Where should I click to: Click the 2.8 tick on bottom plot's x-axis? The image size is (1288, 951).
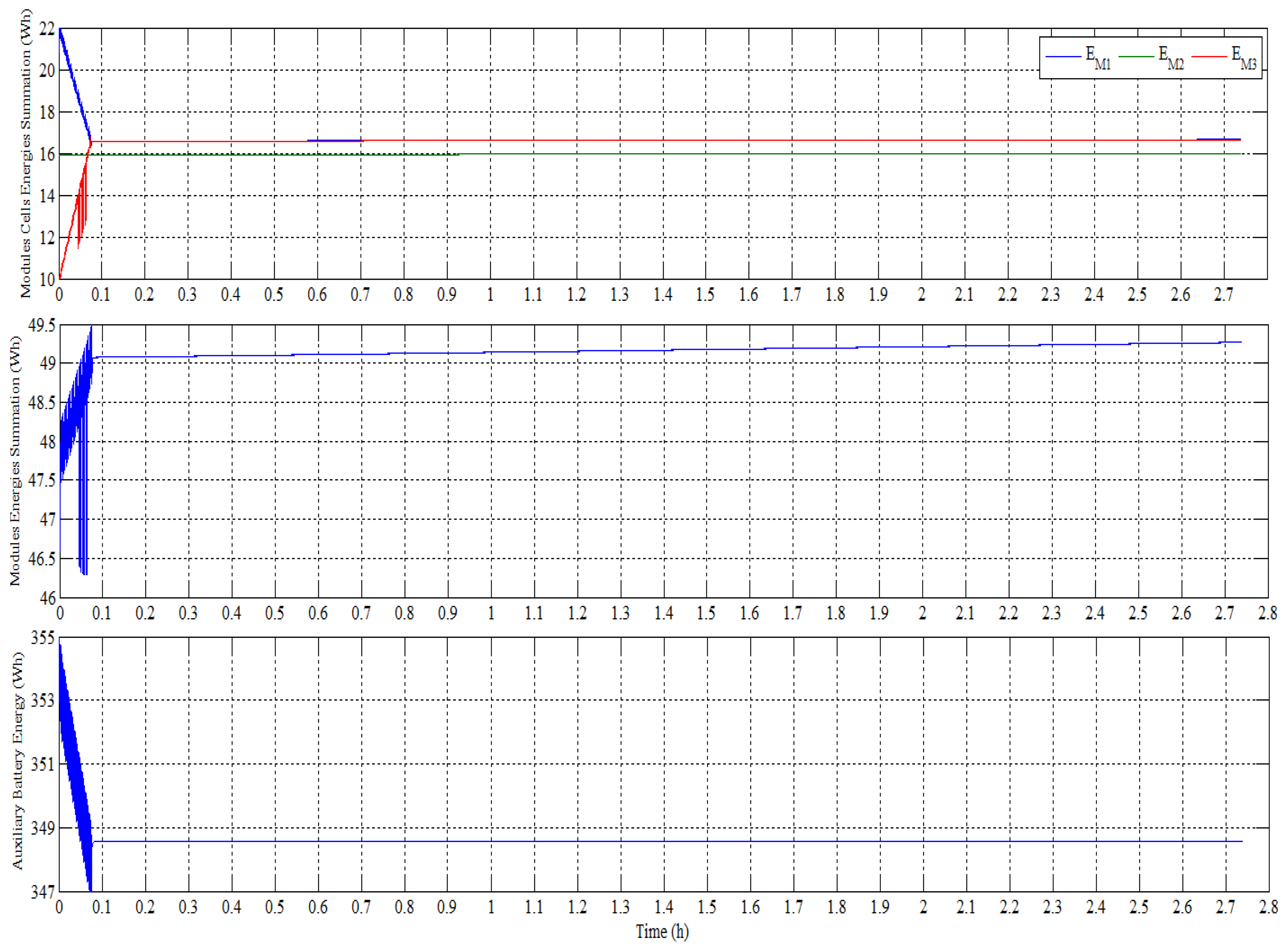(x=1268, y=908)
